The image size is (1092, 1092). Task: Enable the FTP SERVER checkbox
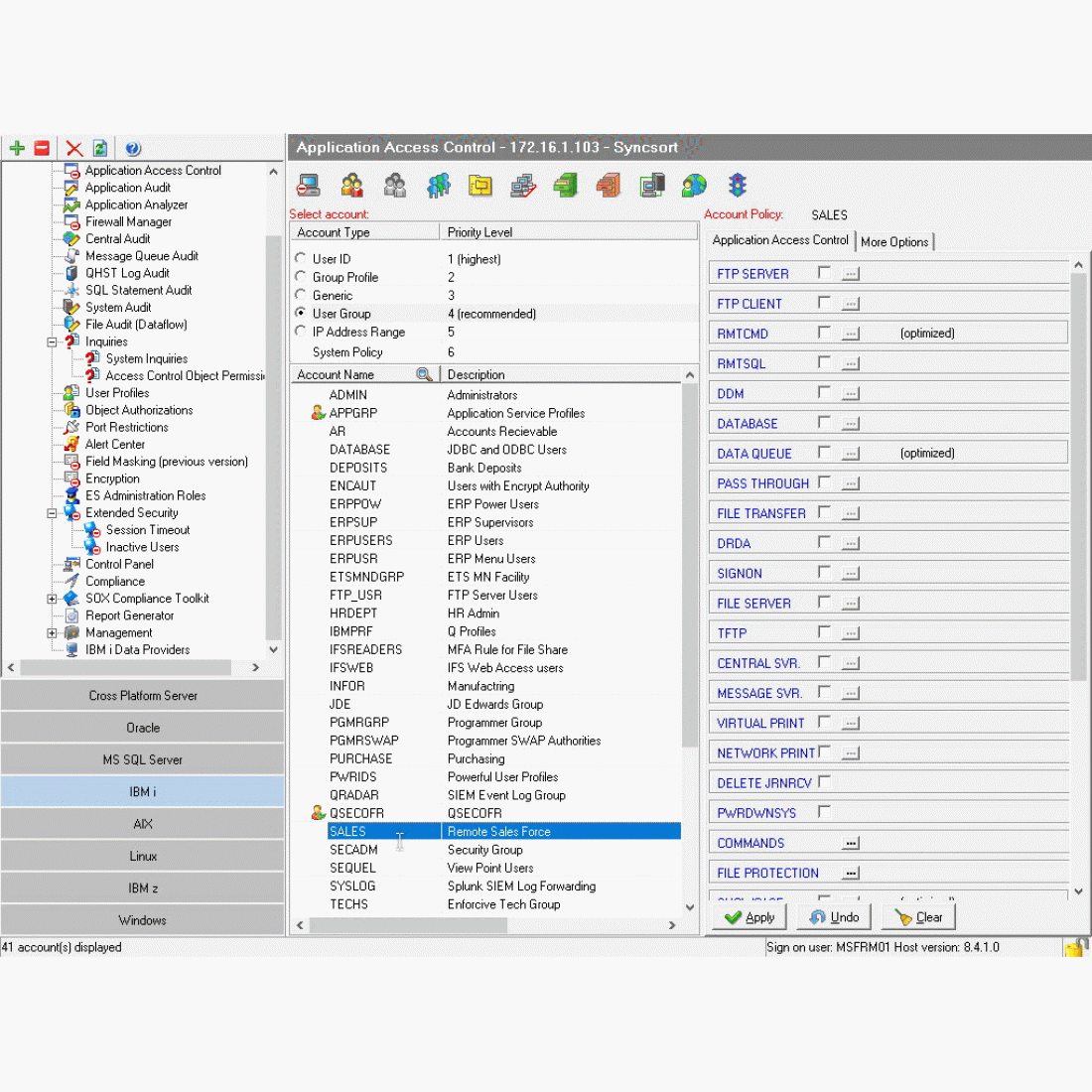(824, 270)
